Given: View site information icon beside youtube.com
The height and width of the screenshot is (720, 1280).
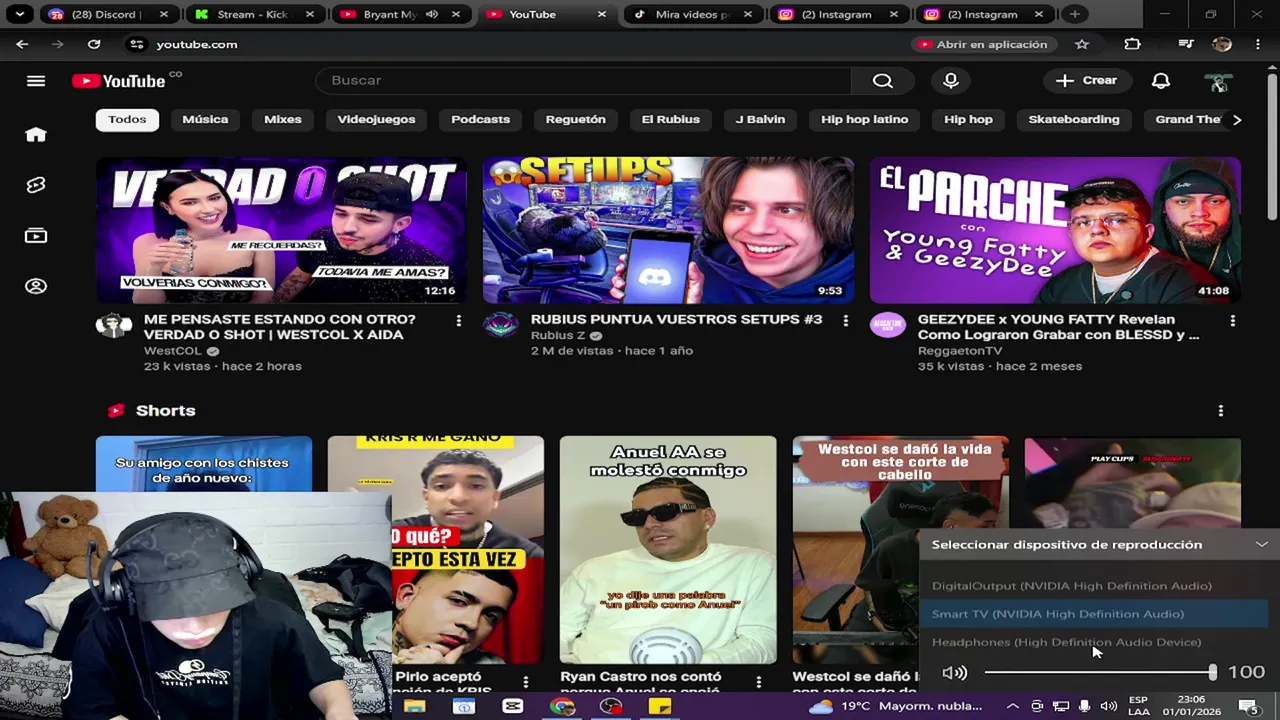Looking at the screenshot, I should coord(137,44).
